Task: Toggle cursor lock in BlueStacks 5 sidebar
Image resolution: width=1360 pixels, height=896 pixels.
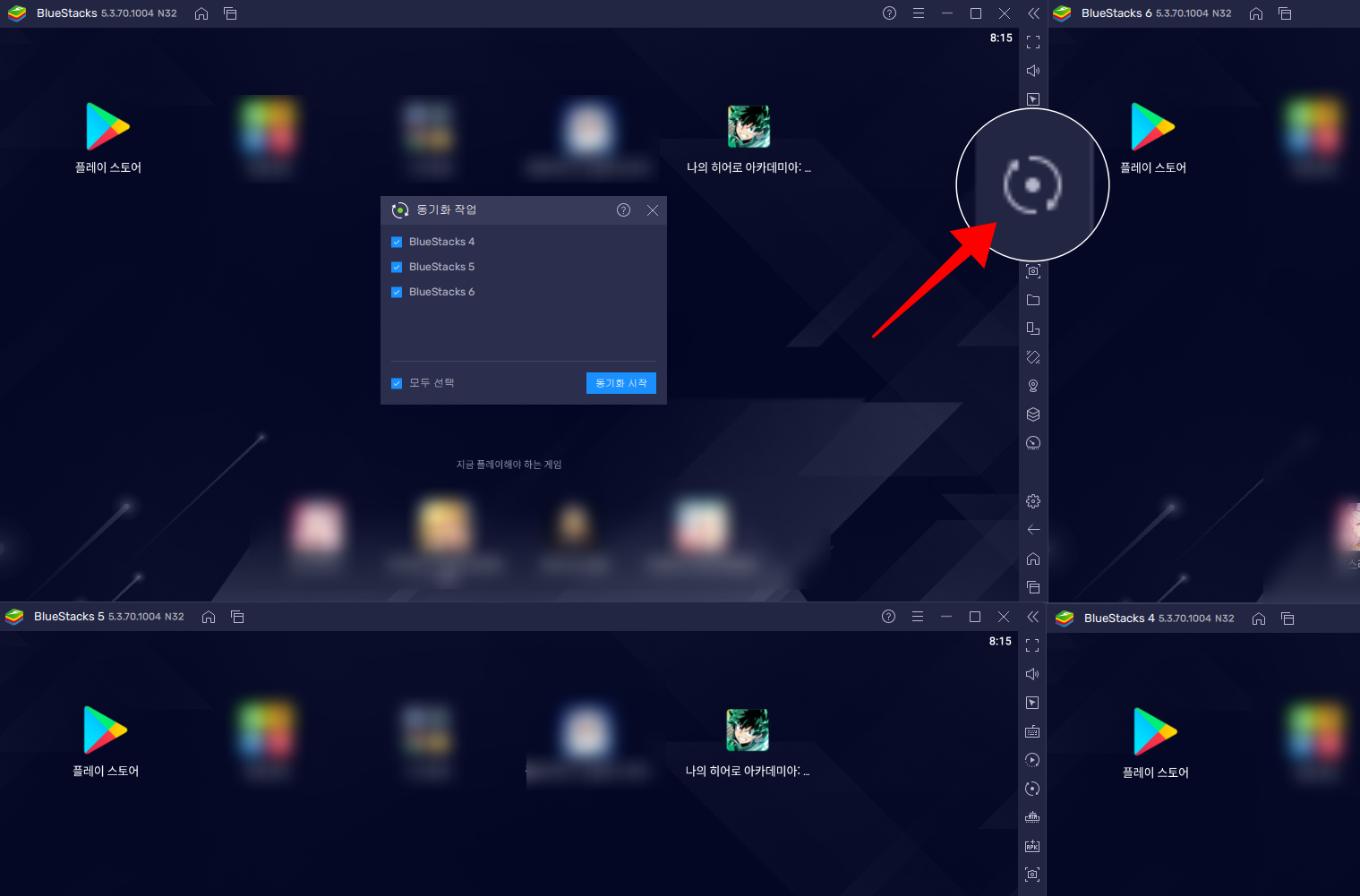Action: [1032, 703]
